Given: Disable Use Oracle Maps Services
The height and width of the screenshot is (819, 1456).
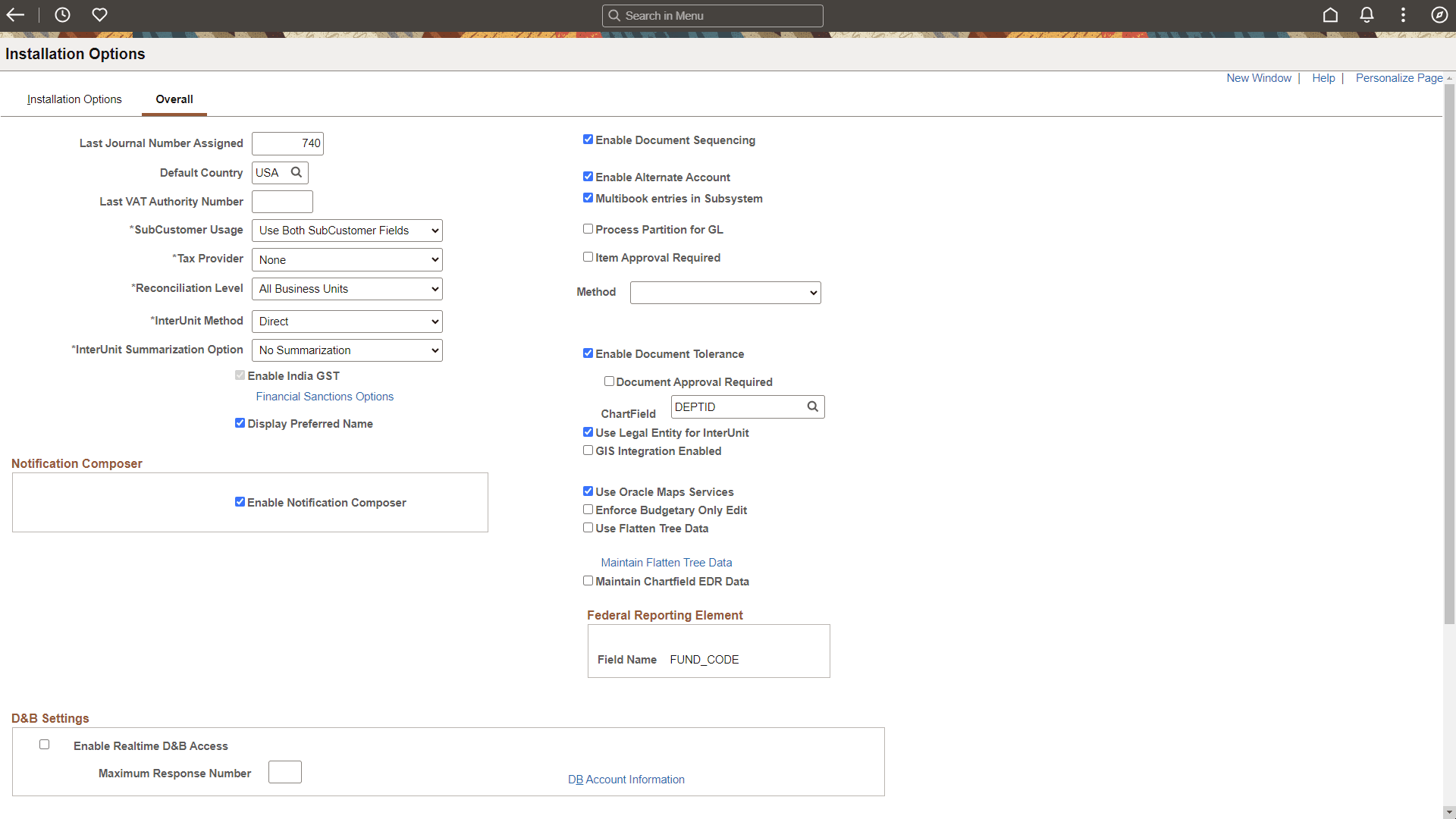Looking at the screenshot, I should pyautogui.click(x=588, y=491).
